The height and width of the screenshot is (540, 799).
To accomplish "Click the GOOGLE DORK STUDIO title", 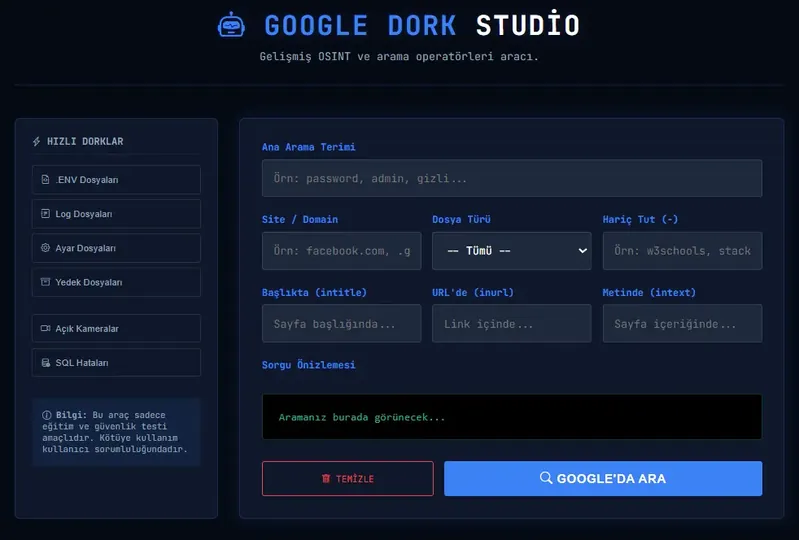I will [422, 25].
